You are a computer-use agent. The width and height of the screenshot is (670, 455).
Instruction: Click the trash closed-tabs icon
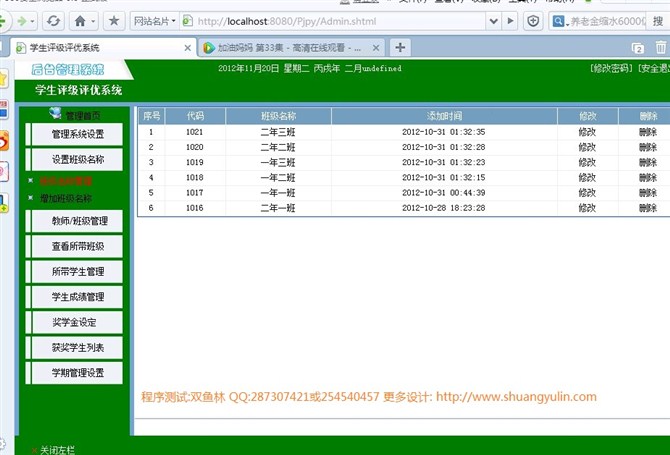661,47
